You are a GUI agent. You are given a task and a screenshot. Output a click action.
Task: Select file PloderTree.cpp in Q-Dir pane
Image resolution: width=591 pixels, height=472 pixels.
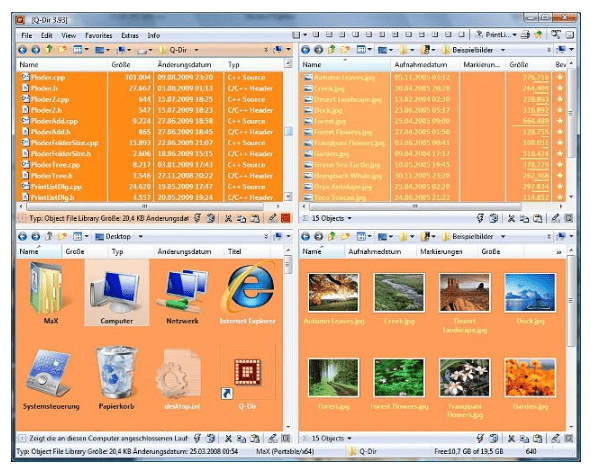click(149, 165)
